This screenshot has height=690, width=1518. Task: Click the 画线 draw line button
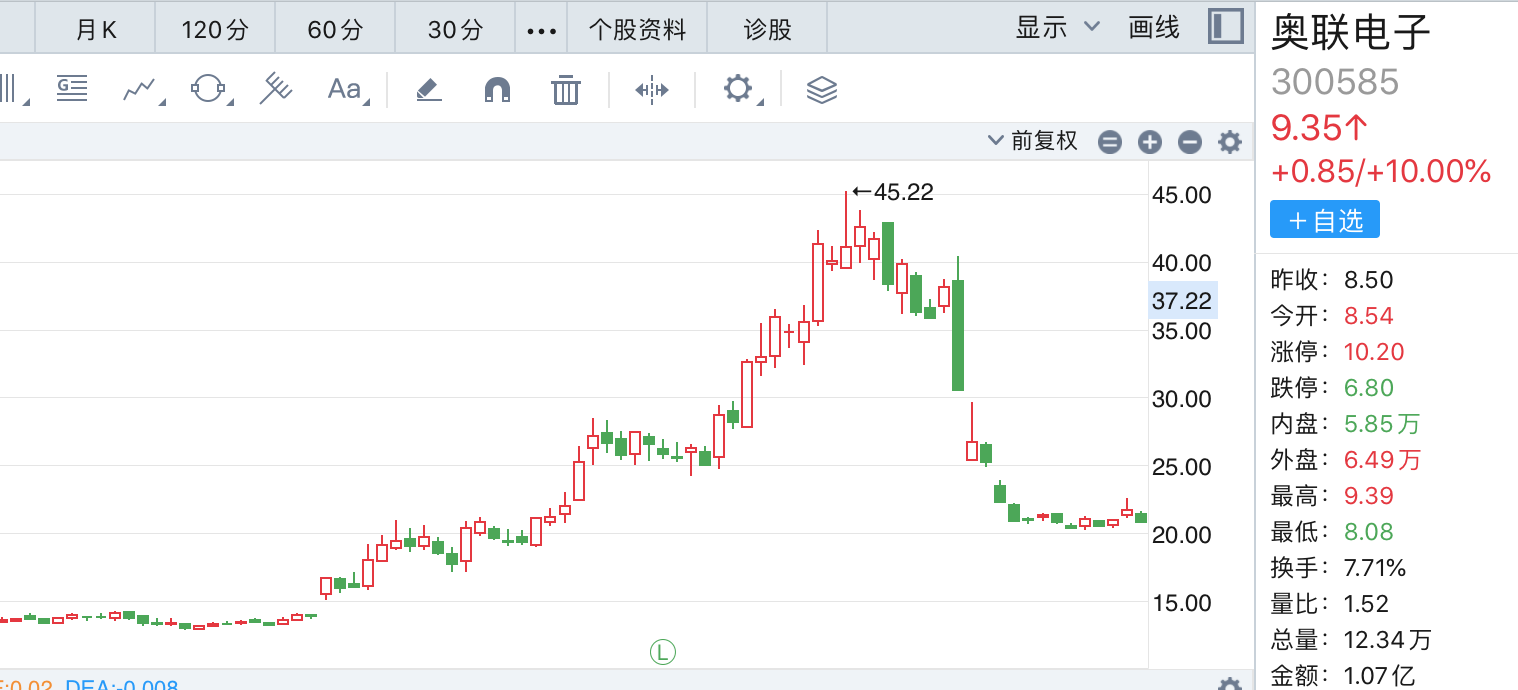click(1154, 28)
